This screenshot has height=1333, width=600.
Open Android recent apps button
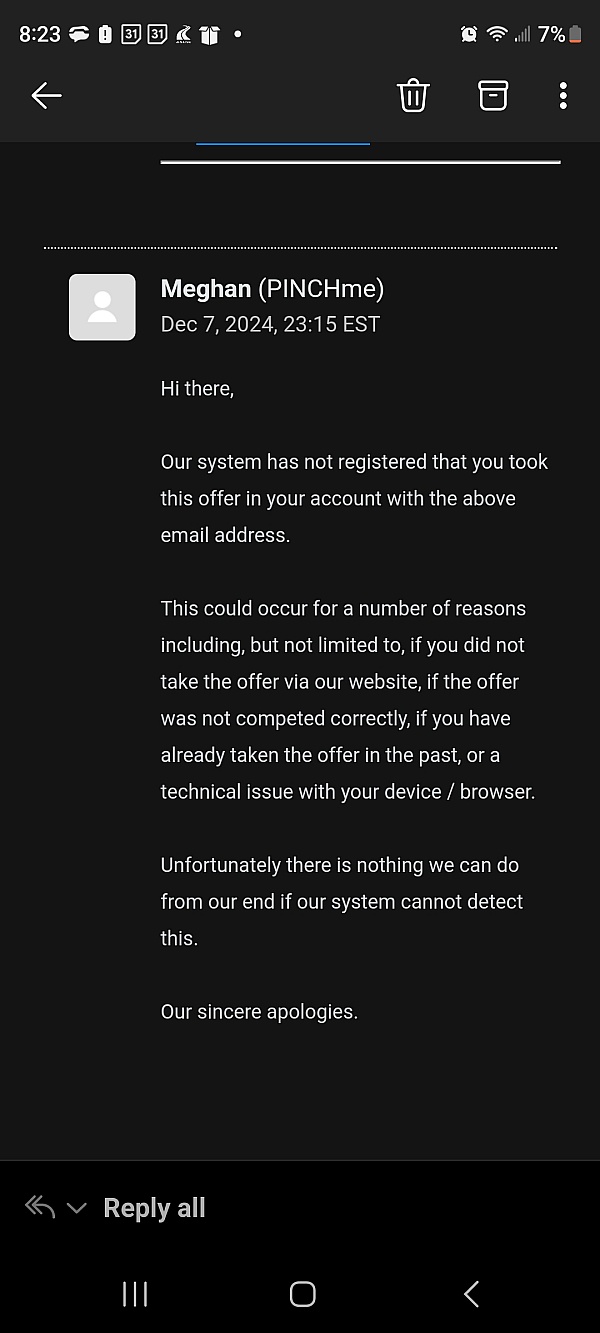pos(134,1294)
